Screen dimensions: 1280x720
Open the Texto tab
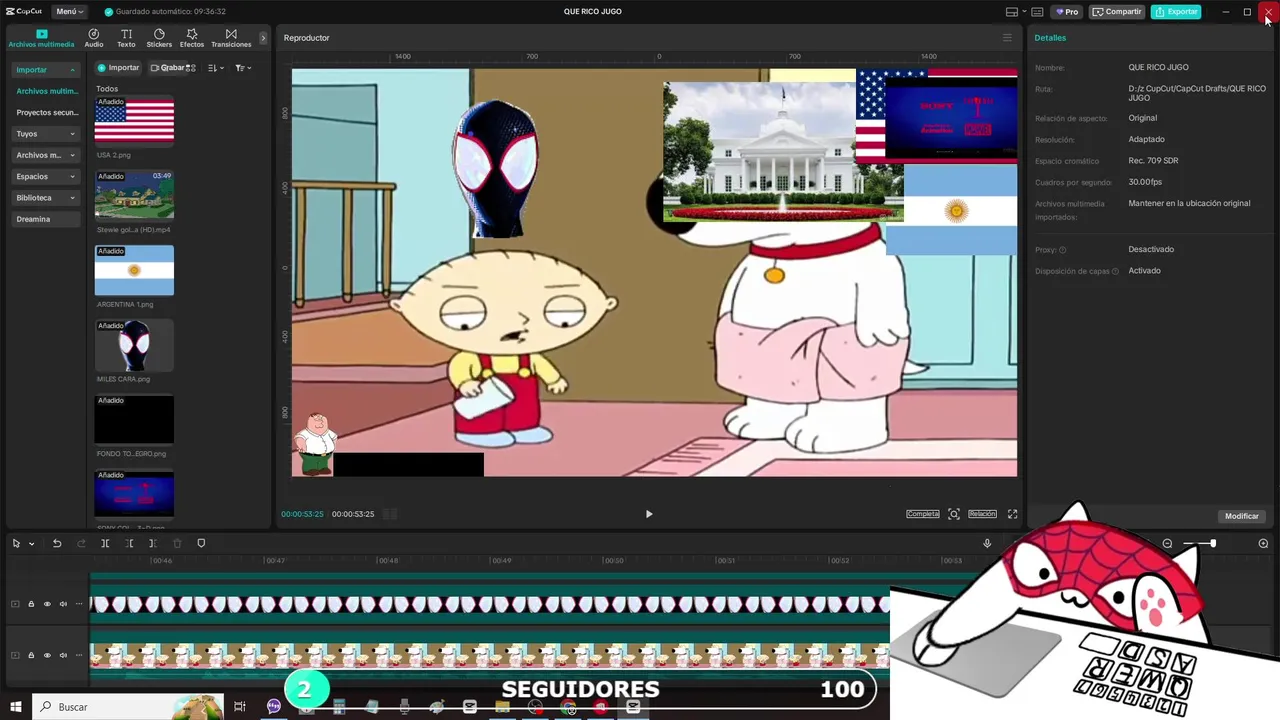pos(126,38)
